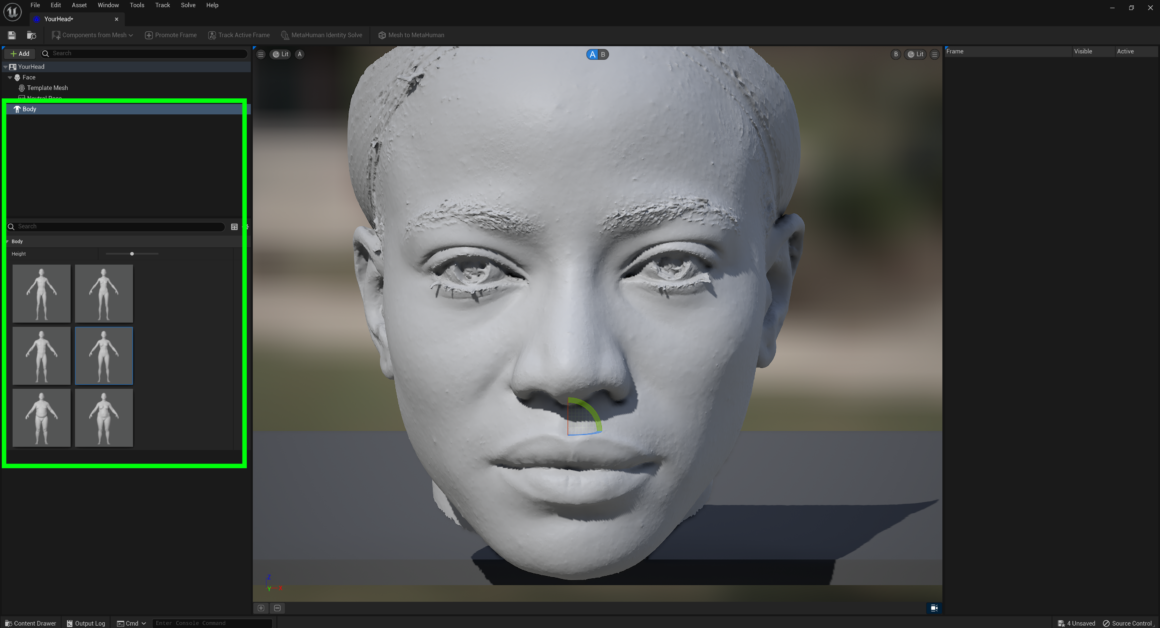Open the Solve menu
Image resolution: width=1160 pixels, height=628 pixels.
tap(188, 5)
